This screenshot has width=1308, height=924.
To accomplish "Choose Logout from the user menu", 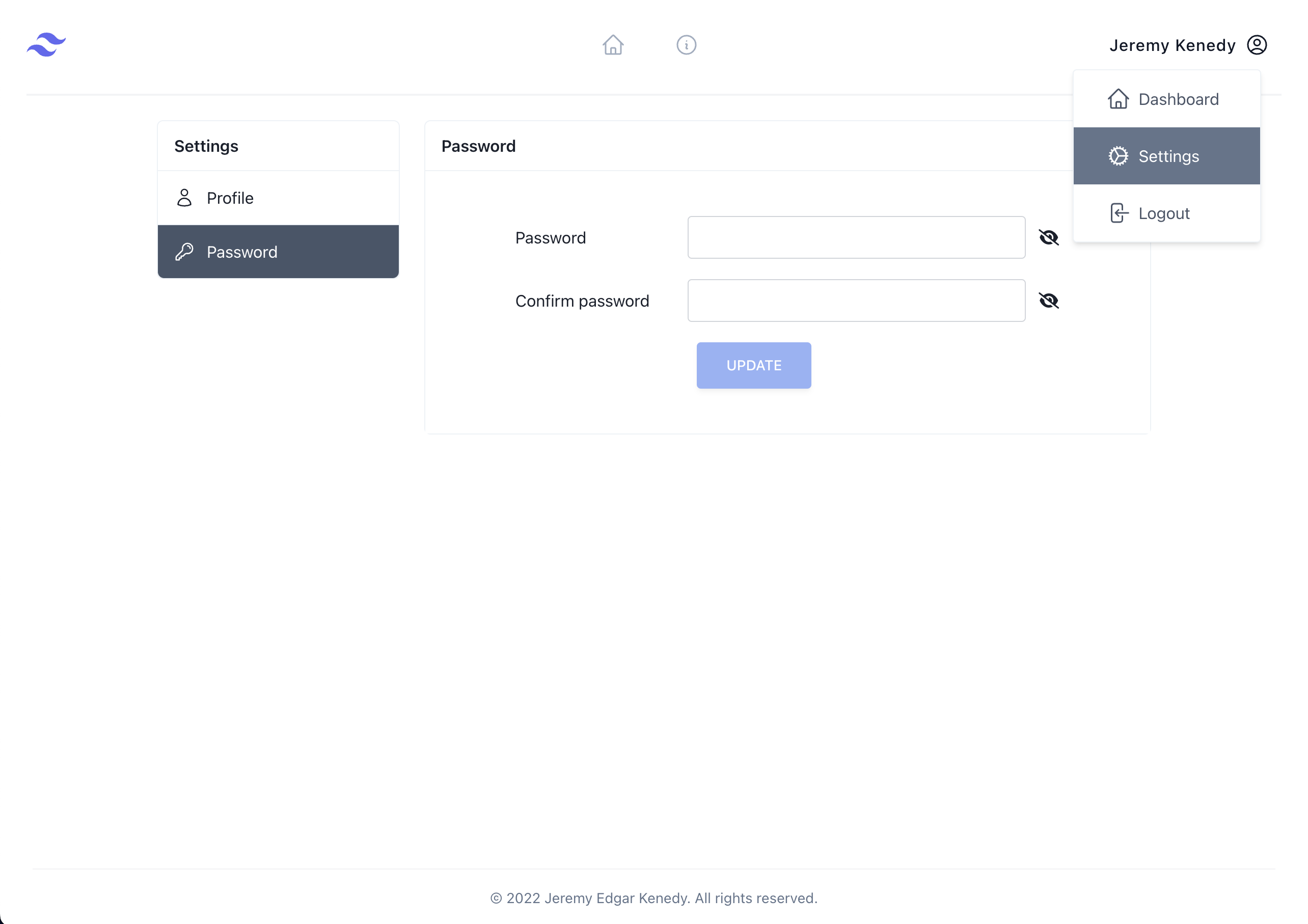I will click(1163, 213).
